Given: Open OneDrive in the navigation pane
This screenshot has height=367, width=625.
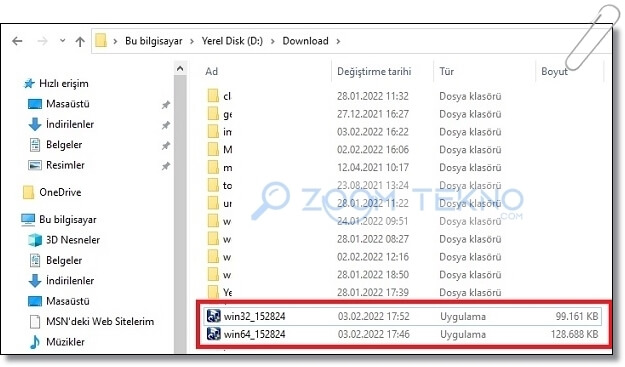Looking at the screenshot, I should [60, 192].
